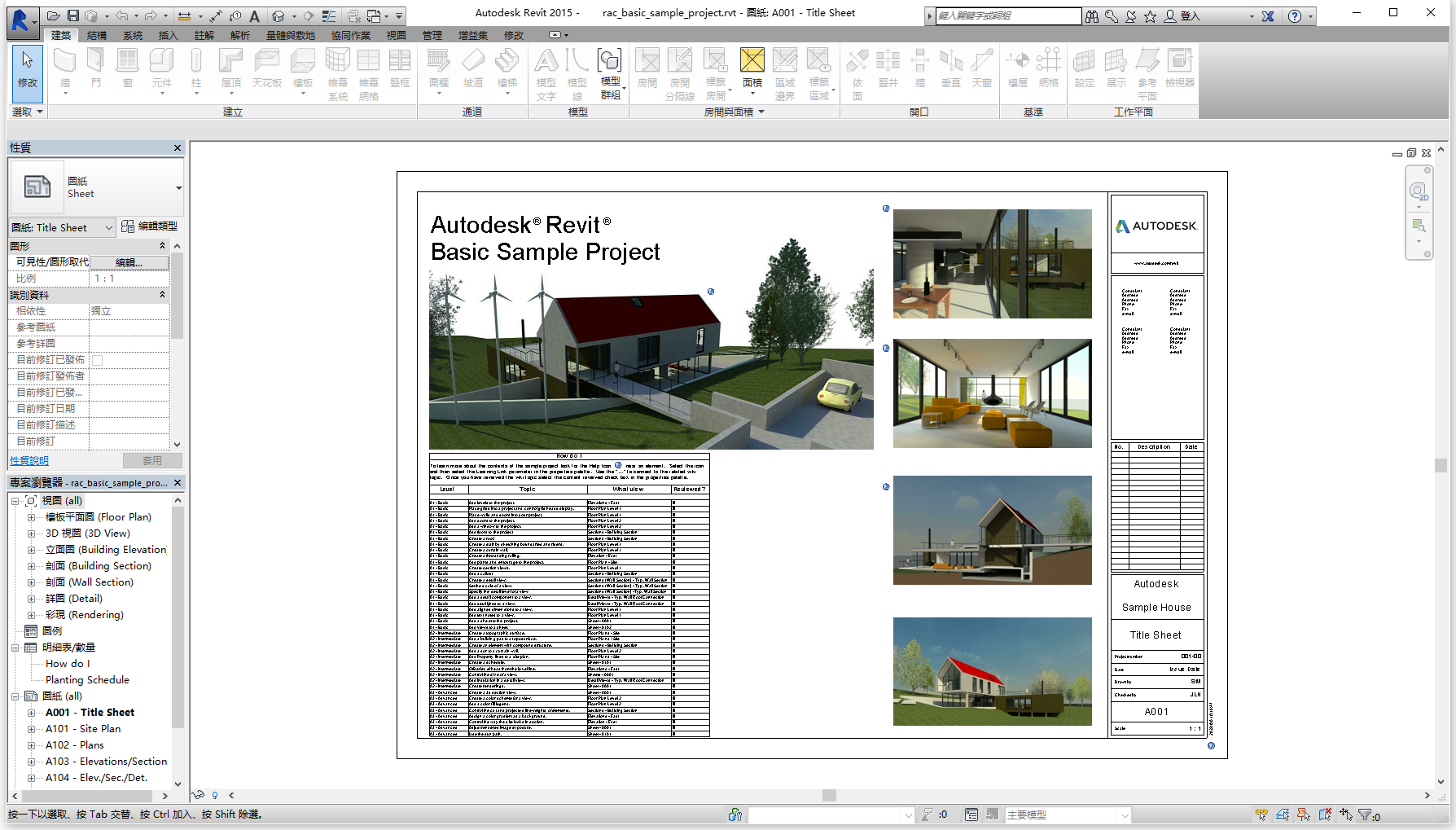Expand the A101 - Site Plan sheet node

pos(31,729)
